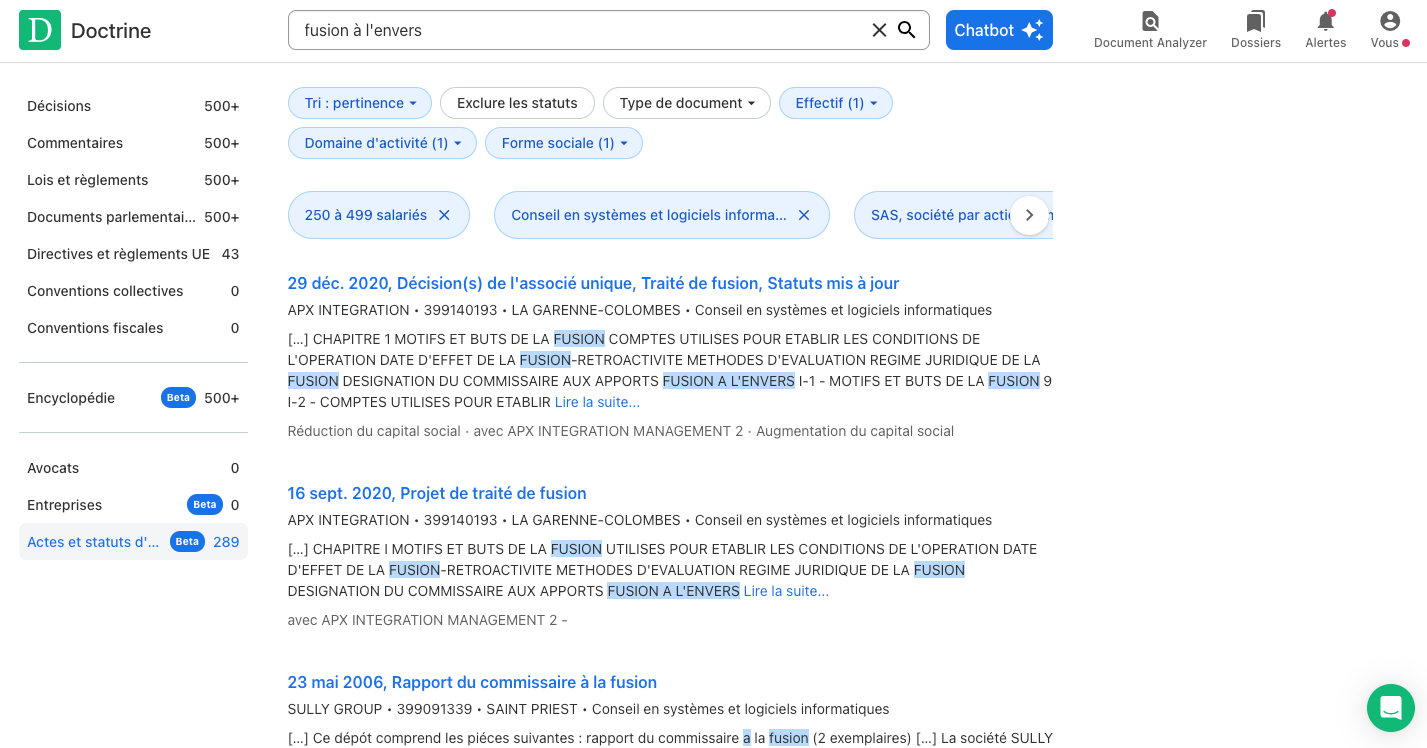Click Lire la suite in 16 sept. result
1427x748 pixels.
tap(786, 591)
